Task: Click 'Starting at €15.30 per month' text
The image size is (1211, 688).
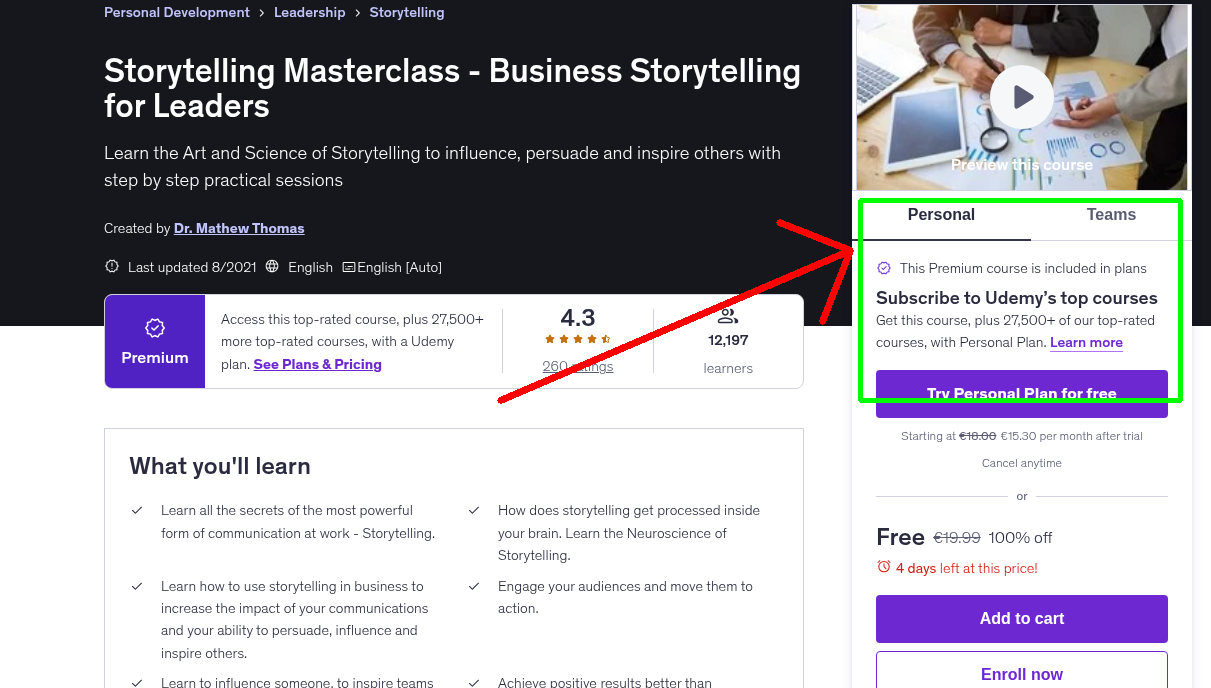Action: [x=1022, y=436]
